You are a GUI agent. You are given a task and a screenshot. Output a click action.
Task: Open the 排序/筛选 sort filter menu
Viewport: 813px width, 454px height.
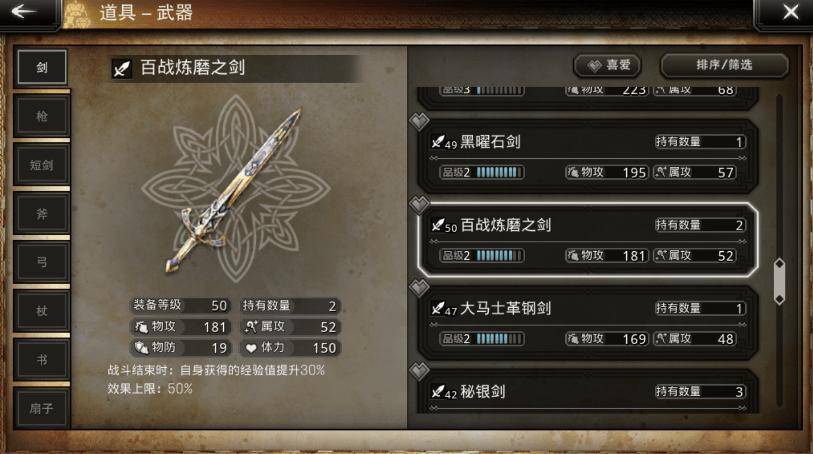tap(724, 65)
